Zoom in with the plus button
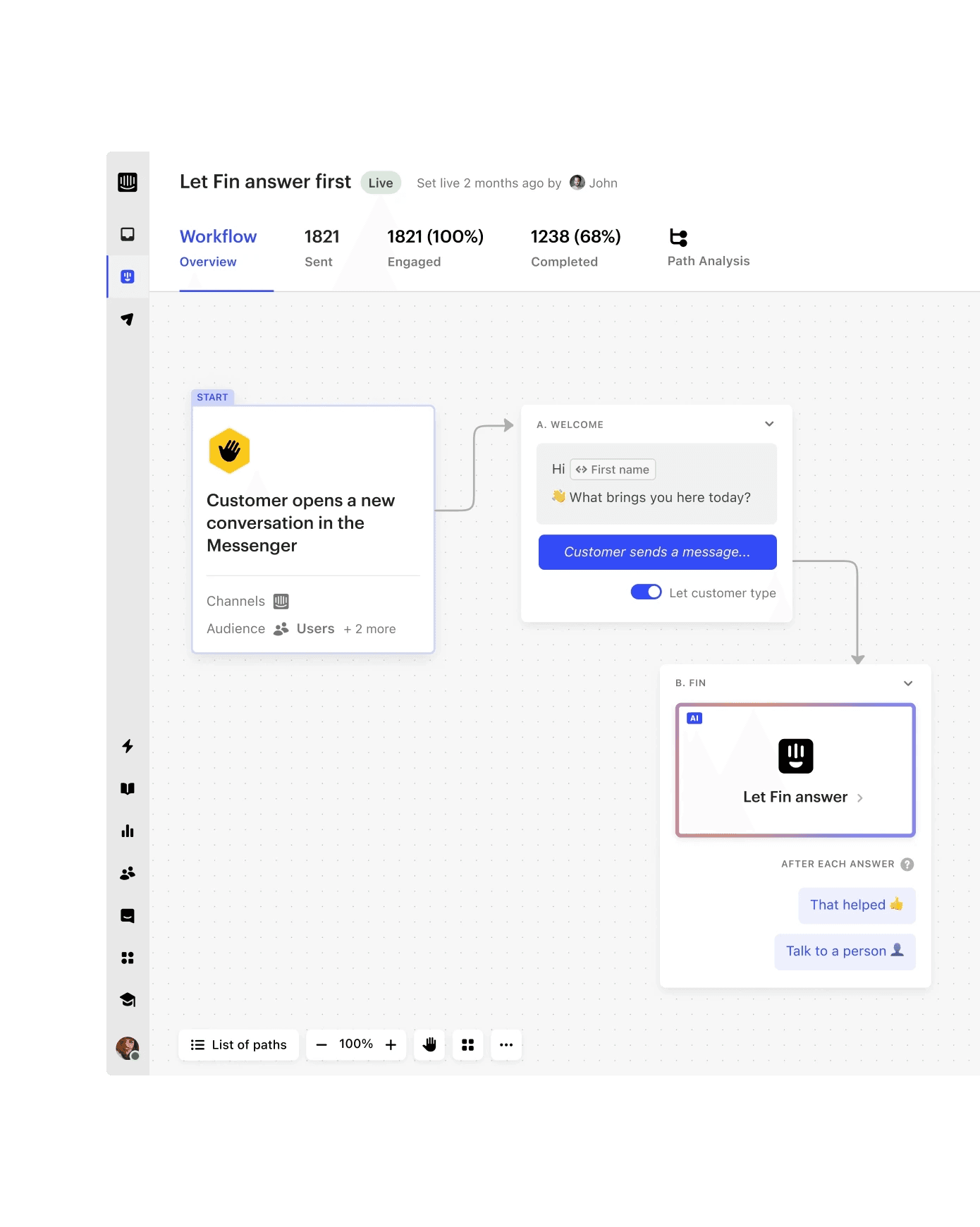The width and height of the screenshot is (980, 1227). click(391, 1044)
